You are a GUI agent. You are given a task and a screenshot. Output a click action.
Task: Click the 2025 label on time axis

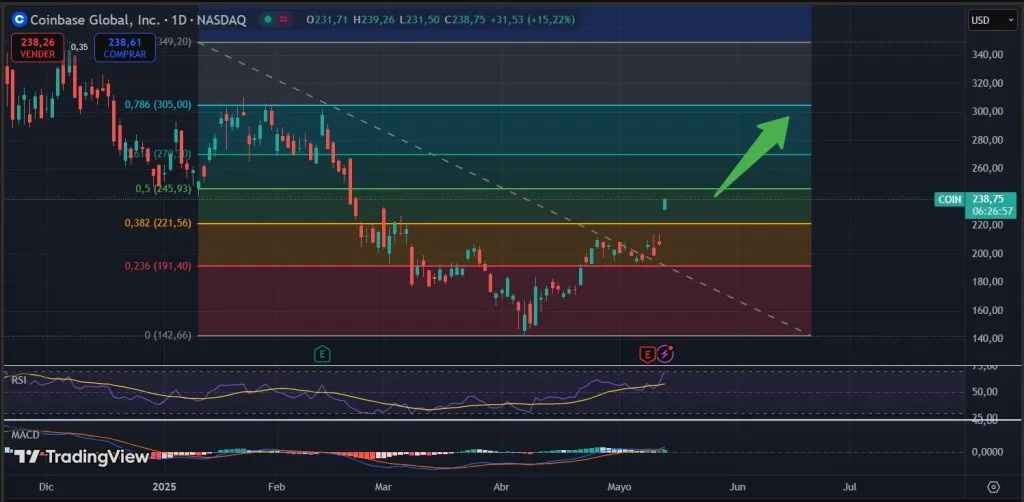tap(165, 487)
